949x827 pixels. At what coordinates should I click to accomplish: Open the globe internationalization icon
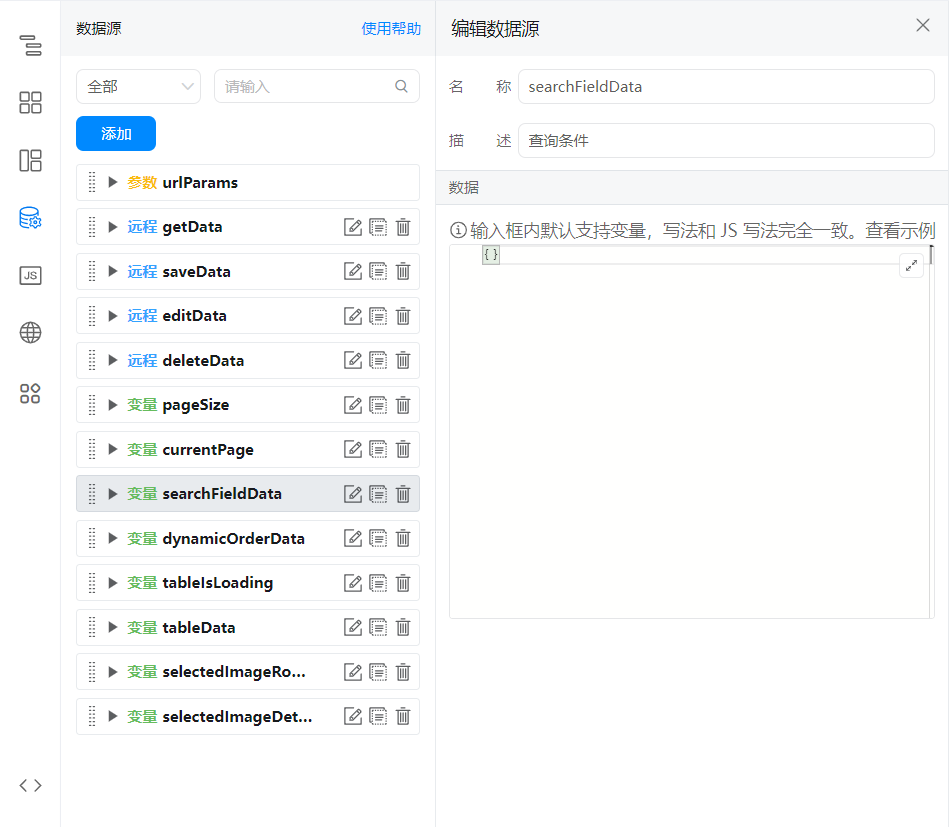pos(30,333)
